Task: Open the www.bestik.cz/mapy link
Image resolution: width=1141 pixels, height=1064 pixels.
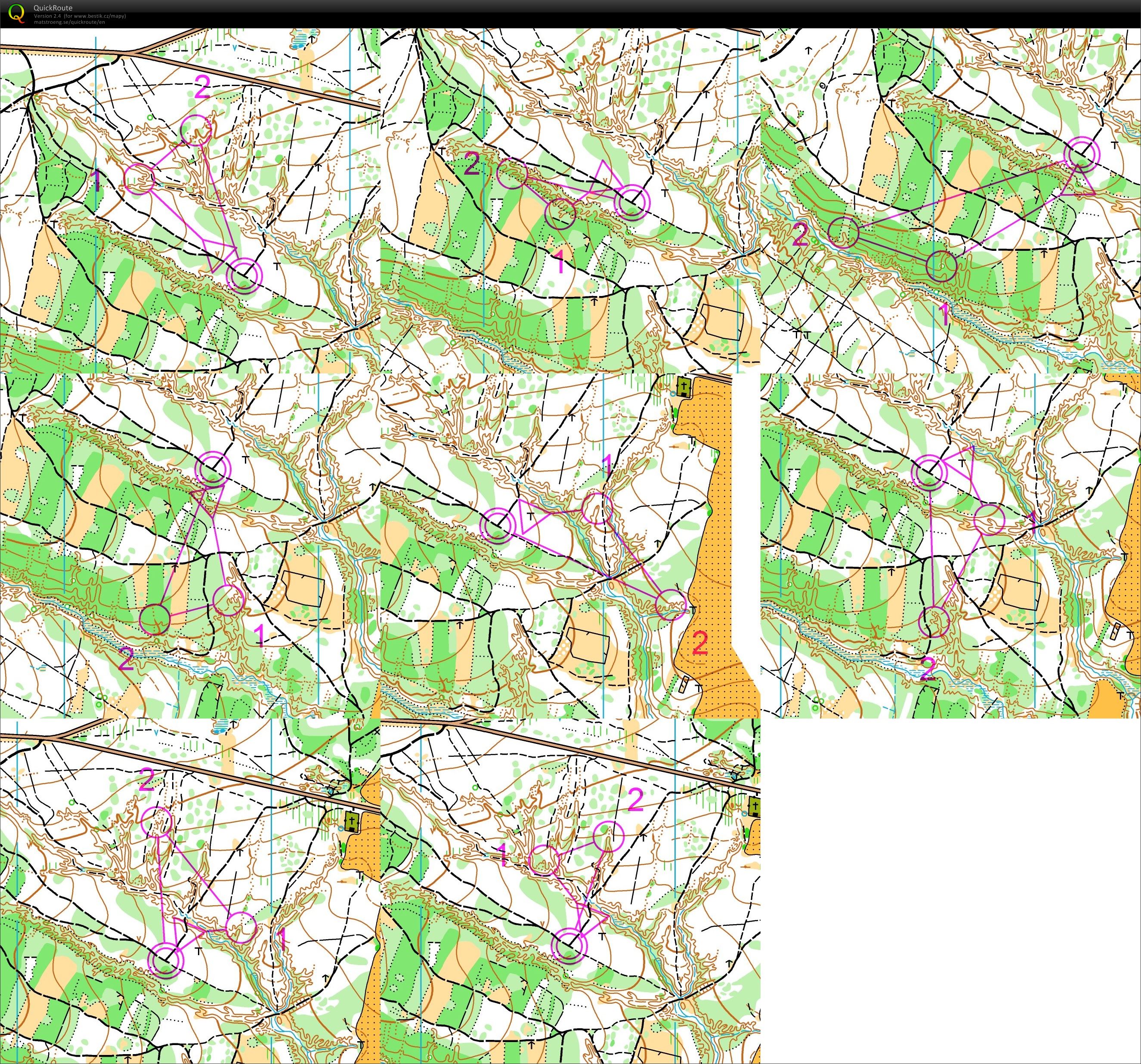Action: [100, 16]
